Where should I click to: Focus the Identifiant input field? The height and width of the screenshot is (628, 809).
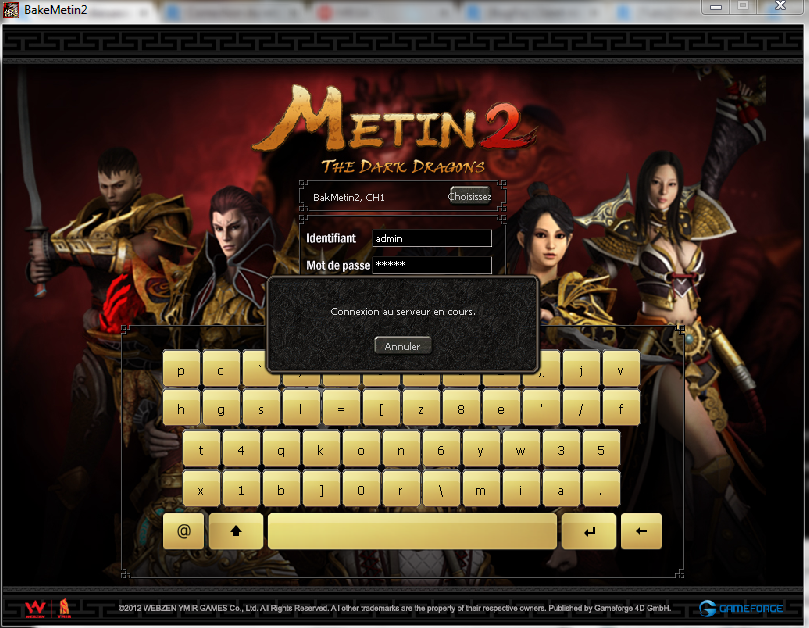pos(432,238)
